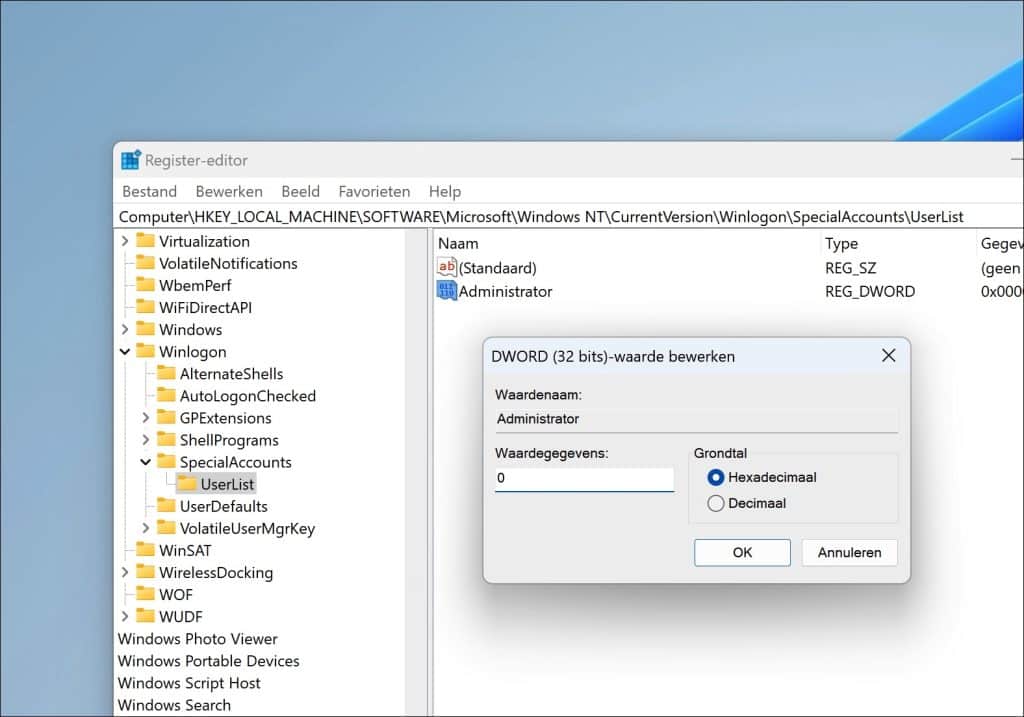This screenshot has width=1024, height=717.
Task: Click the tree pane vertical scrollbar
Action: (416, 471)
